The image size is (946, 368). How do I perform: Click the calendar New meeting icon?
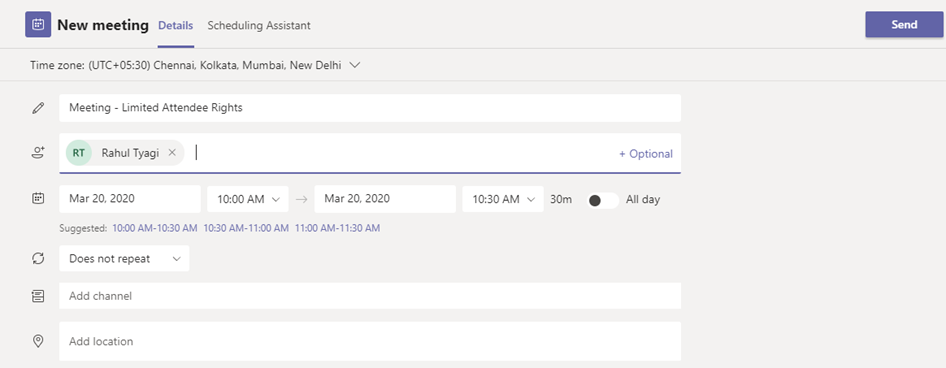click(38, 25)
